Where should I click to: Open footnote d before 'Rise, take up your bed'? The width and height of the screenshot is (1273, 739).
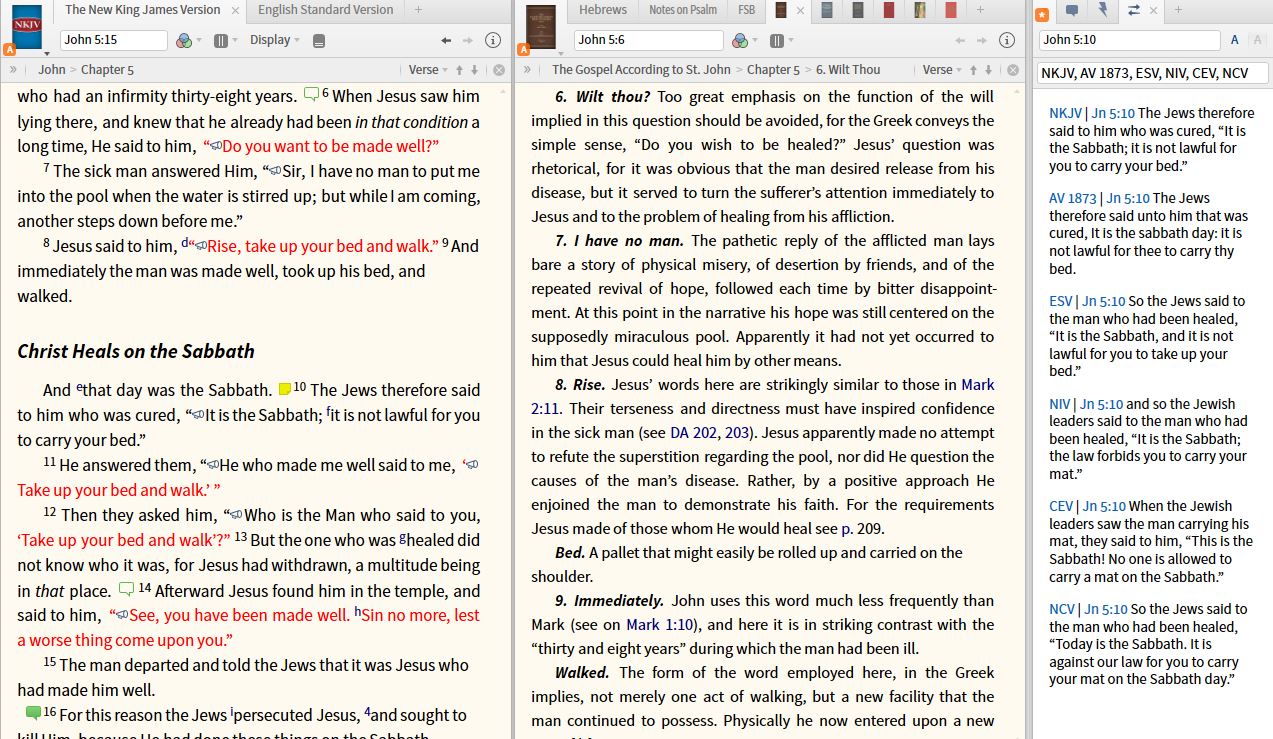[184, 243]
